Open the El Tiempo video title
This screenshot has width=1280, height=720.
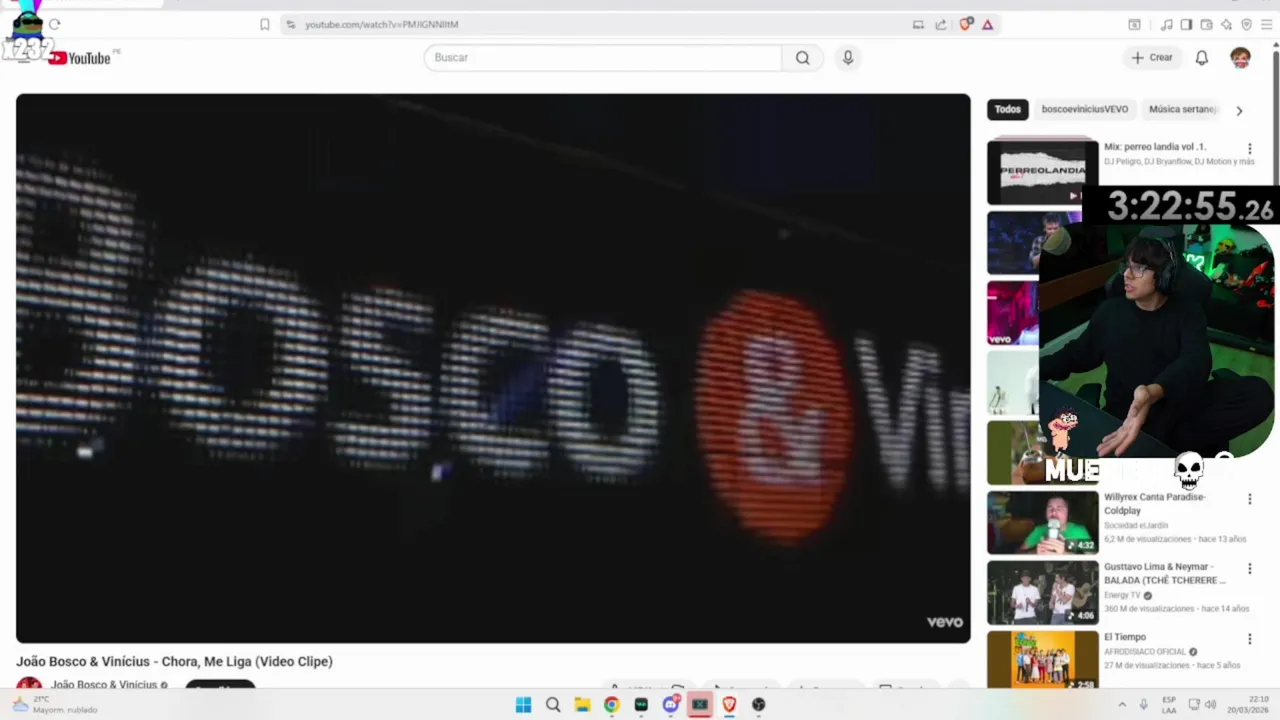point(1125,637)
